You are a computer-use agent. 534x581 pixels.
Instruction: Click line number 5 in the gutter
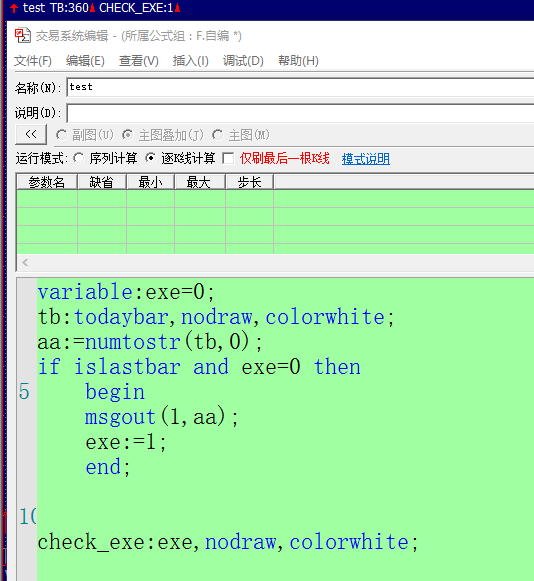tap(24, 392)
